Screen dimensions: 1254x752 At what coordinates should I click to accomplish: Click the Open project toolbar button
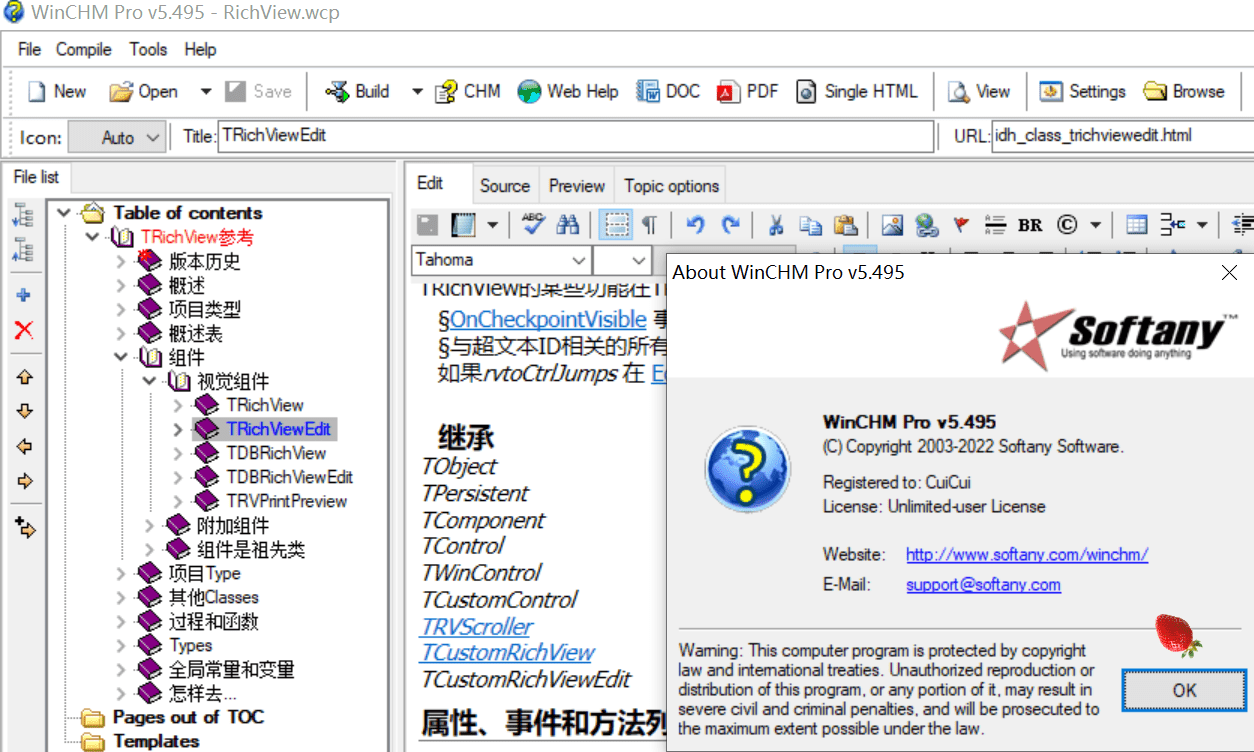pos(145,91)
